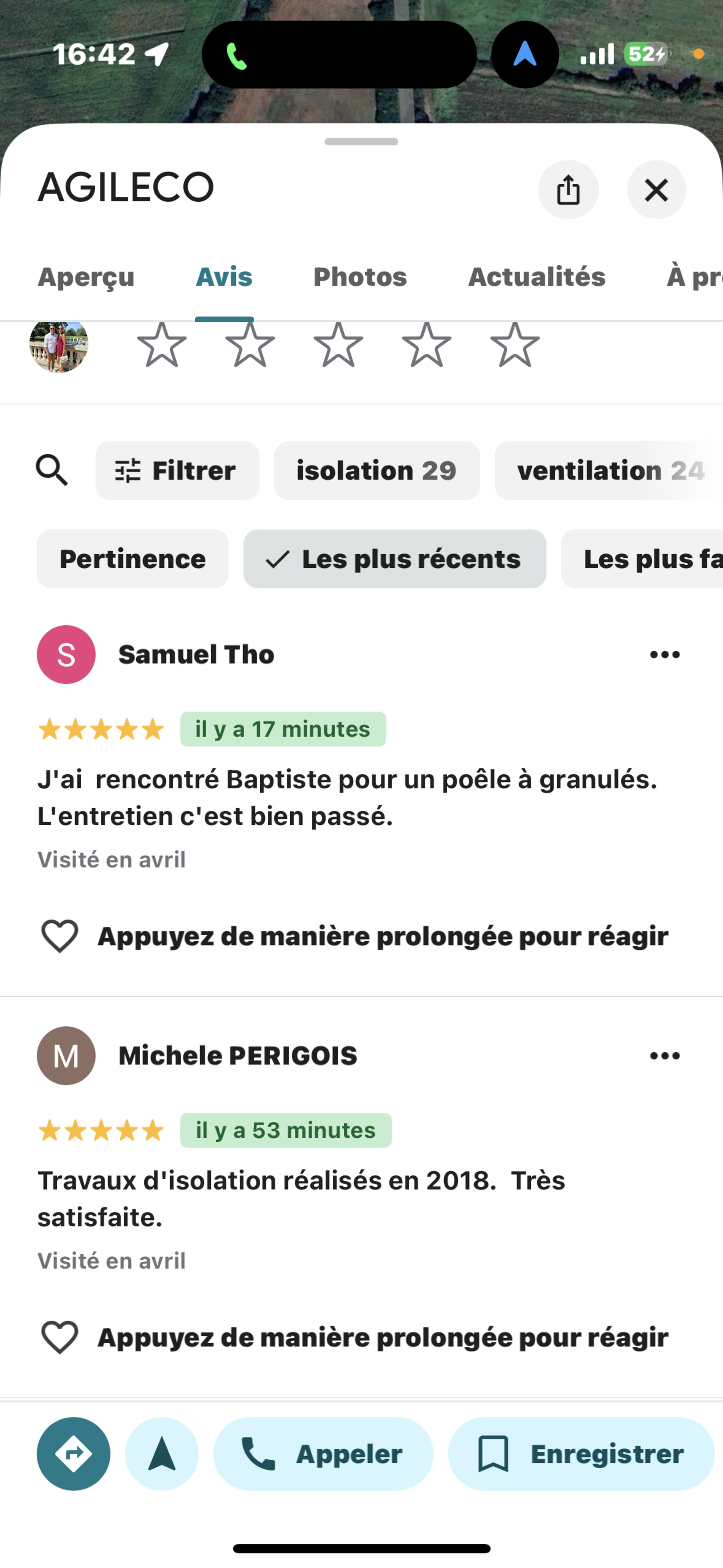The image size is (723, 1568).
Task: Select the 'Les plus récents' sort chip
Action: pyautogui.click(x=394, y=559)
